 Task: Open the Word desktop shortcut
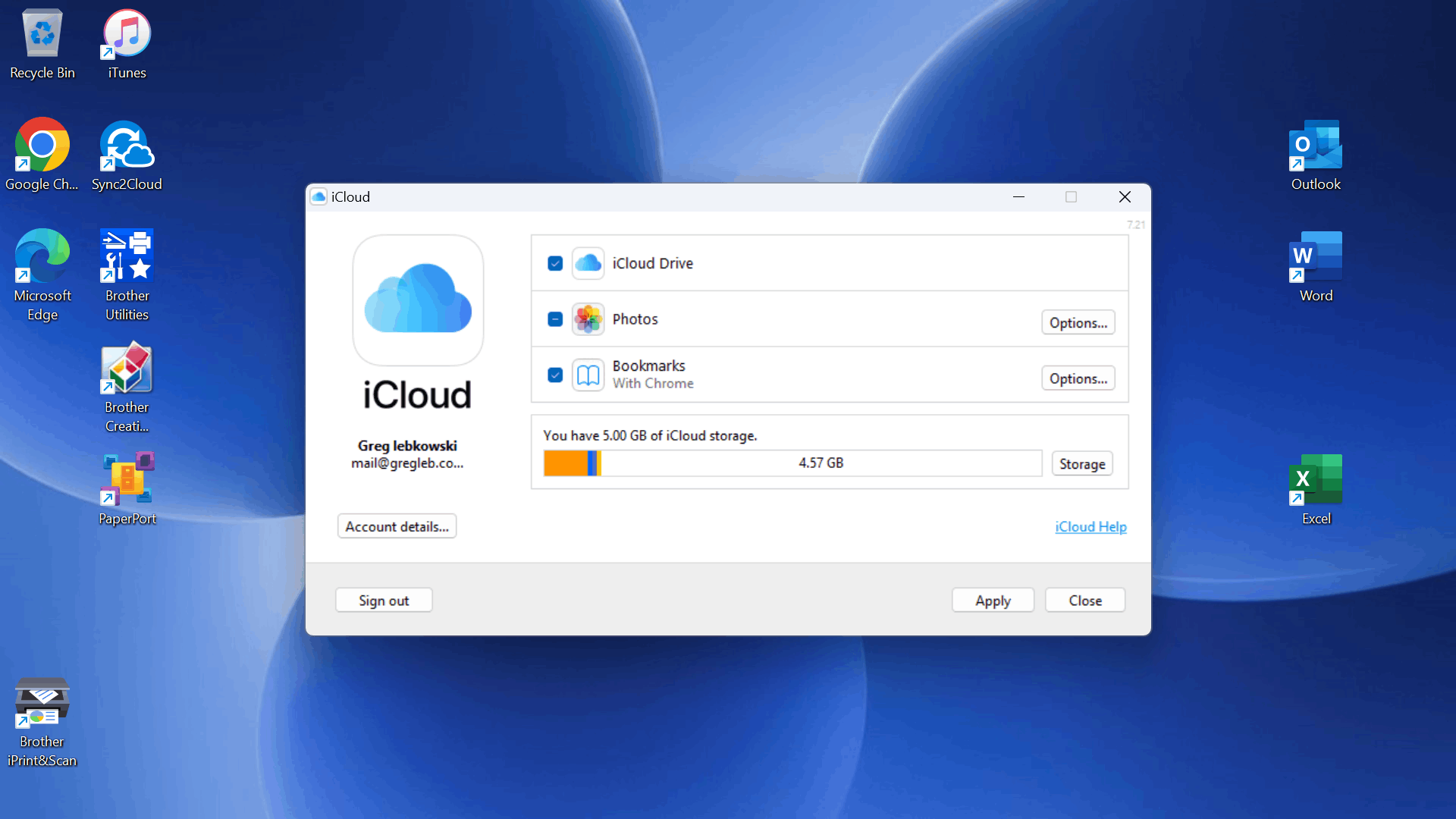point(1316,267)
